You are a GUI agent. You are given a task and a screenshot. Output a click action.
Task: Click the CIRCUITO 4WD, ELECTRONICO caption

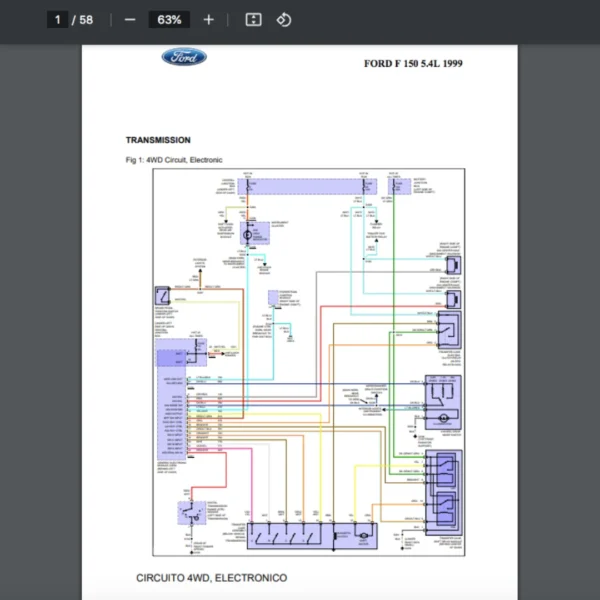click(x=211, y=578)
